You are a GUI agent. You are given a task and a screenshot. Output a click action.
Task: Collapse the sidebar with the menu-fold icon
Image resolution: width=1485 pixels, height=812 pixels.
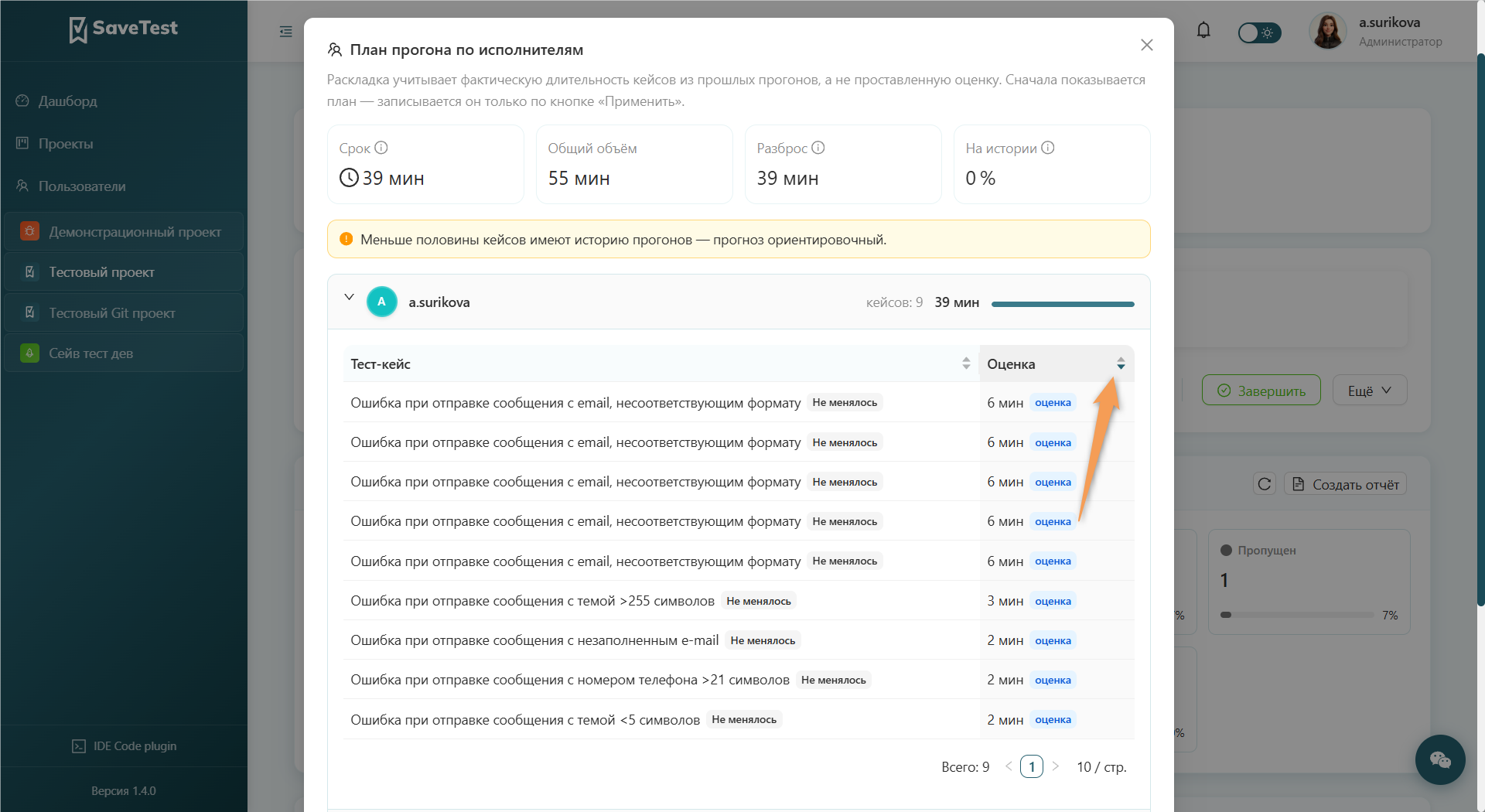[286, 32]
